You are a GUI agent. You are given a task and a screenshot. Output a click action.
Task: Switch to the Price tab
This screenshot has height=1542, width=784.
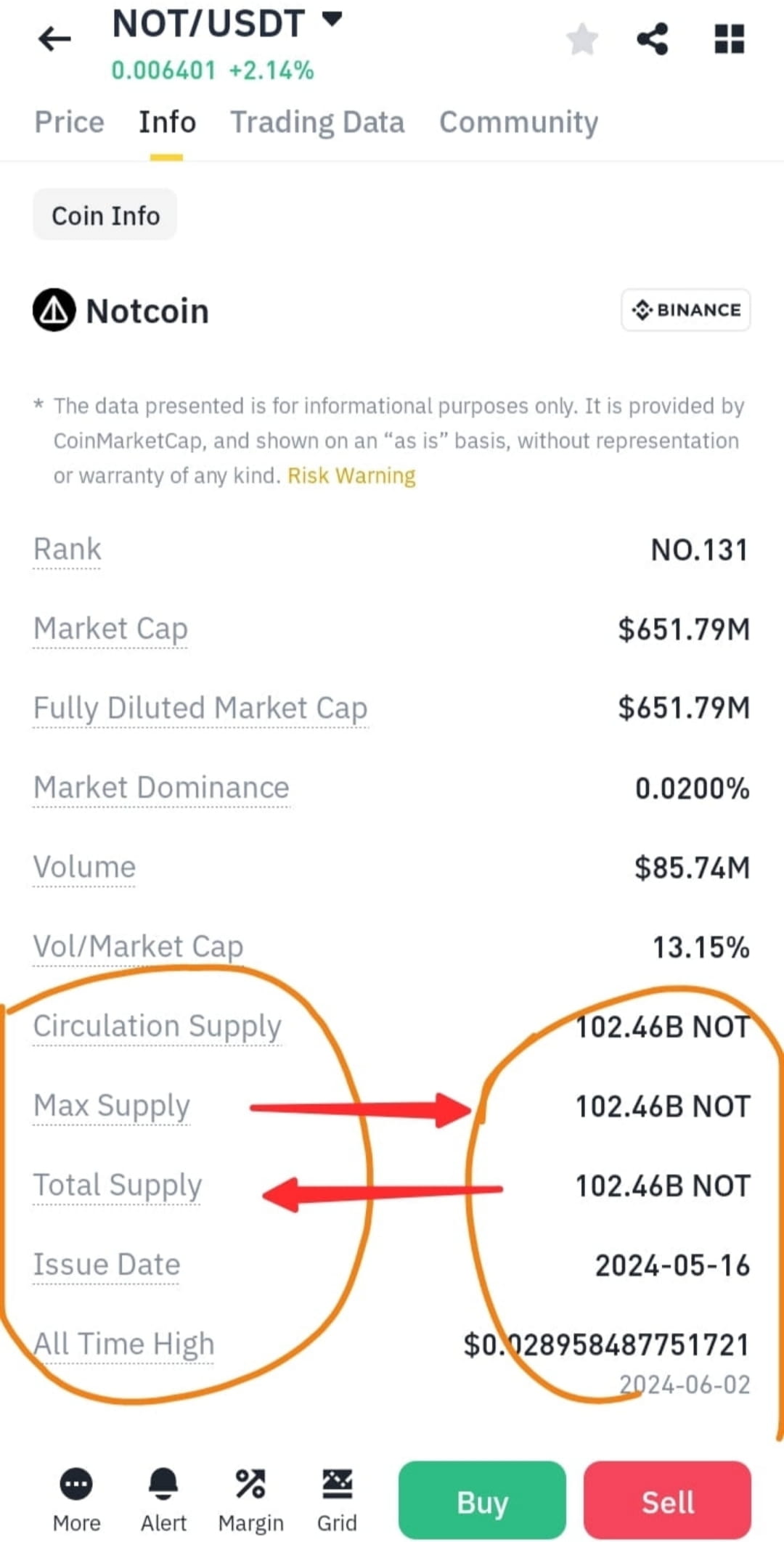click(70, 122)
